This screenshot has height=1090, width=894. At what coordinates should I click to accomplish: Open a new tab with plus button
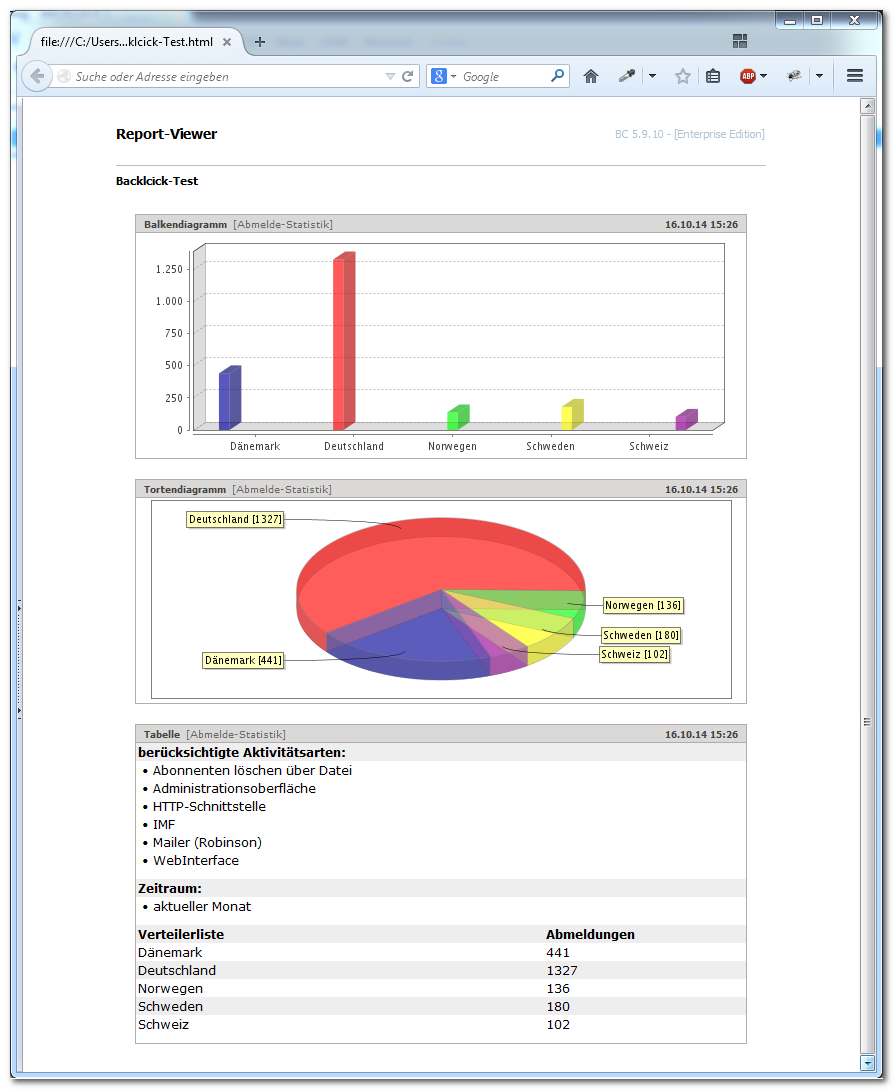tap(260, 42)
